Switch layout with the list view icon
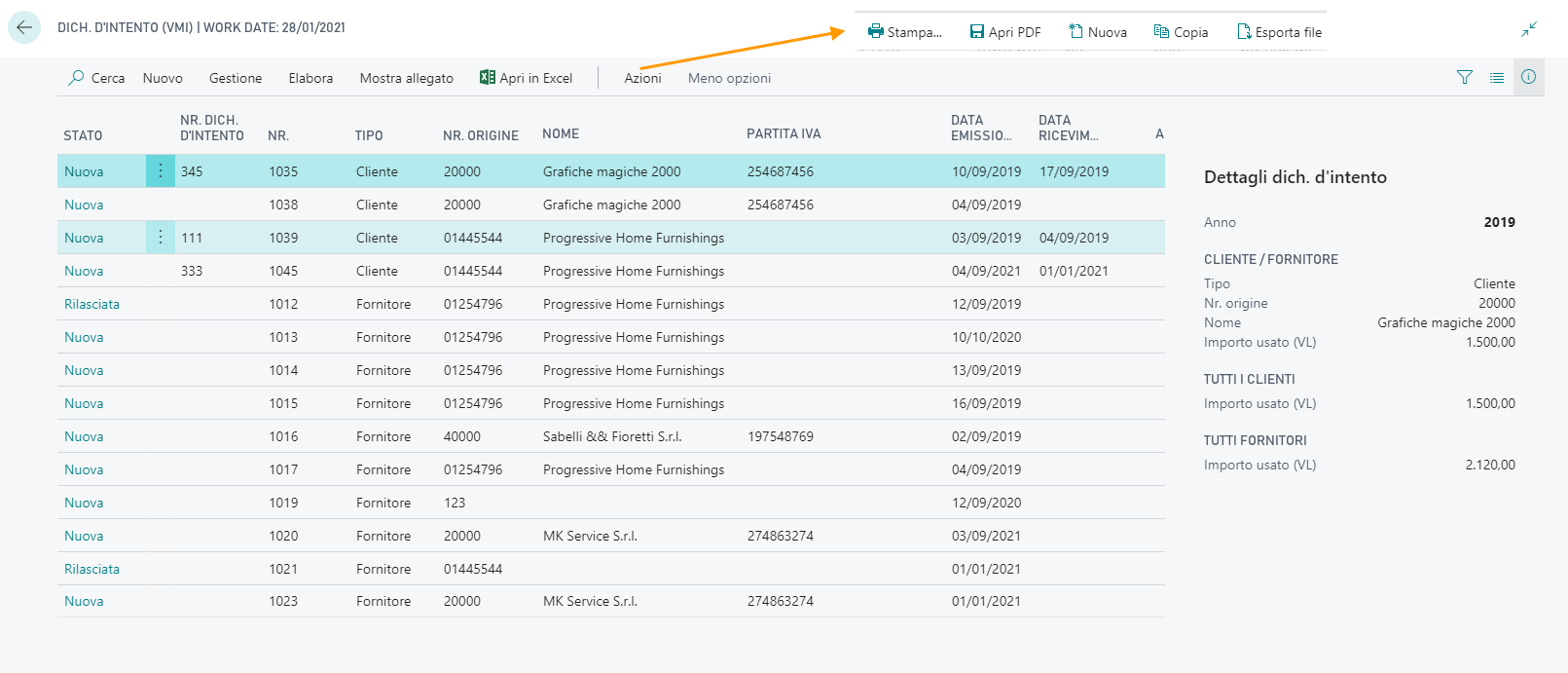Image resolution: width=1568 pixels, height=673 pixels. (x=1496, y=78)
